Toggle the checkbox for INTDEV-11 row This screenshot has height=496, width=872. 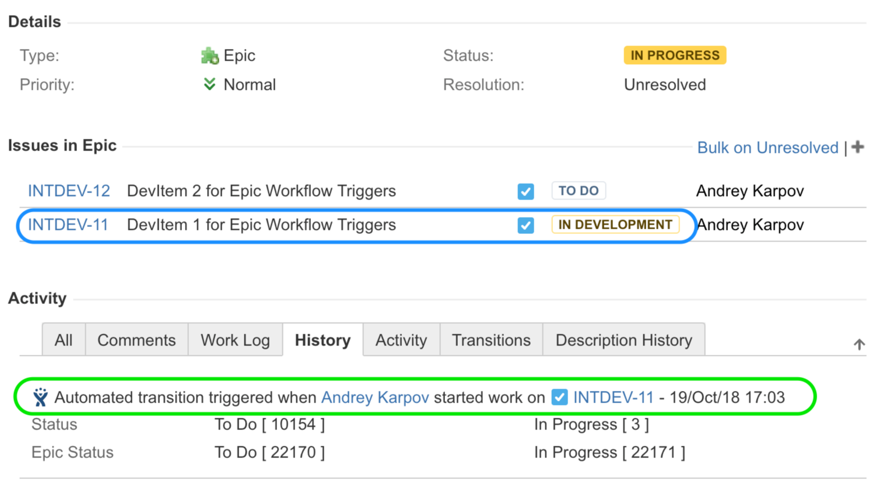tap(526, 225)
